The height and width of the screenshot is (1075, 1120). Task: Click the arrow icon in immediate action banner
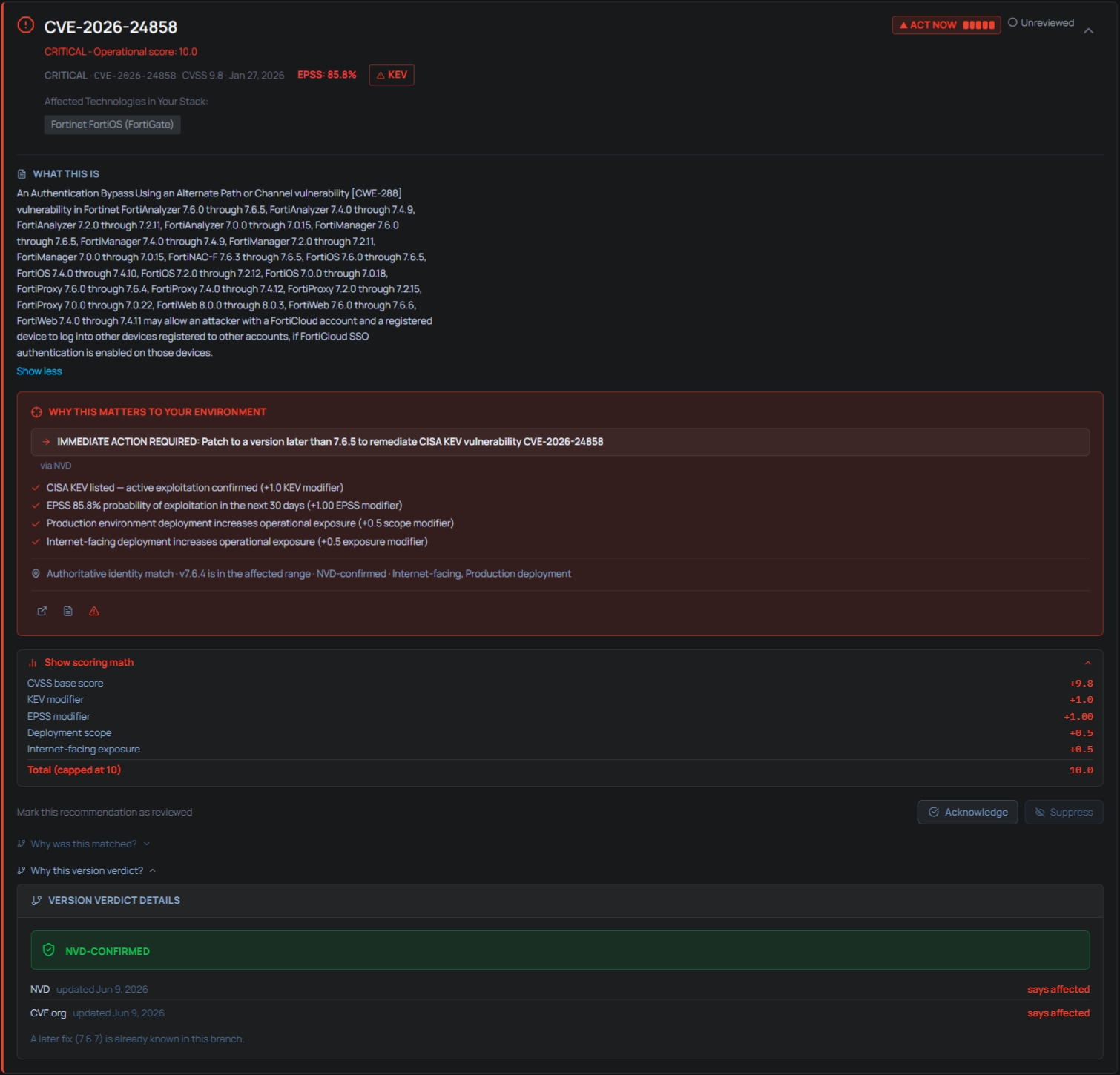click(x=46, y=442)
